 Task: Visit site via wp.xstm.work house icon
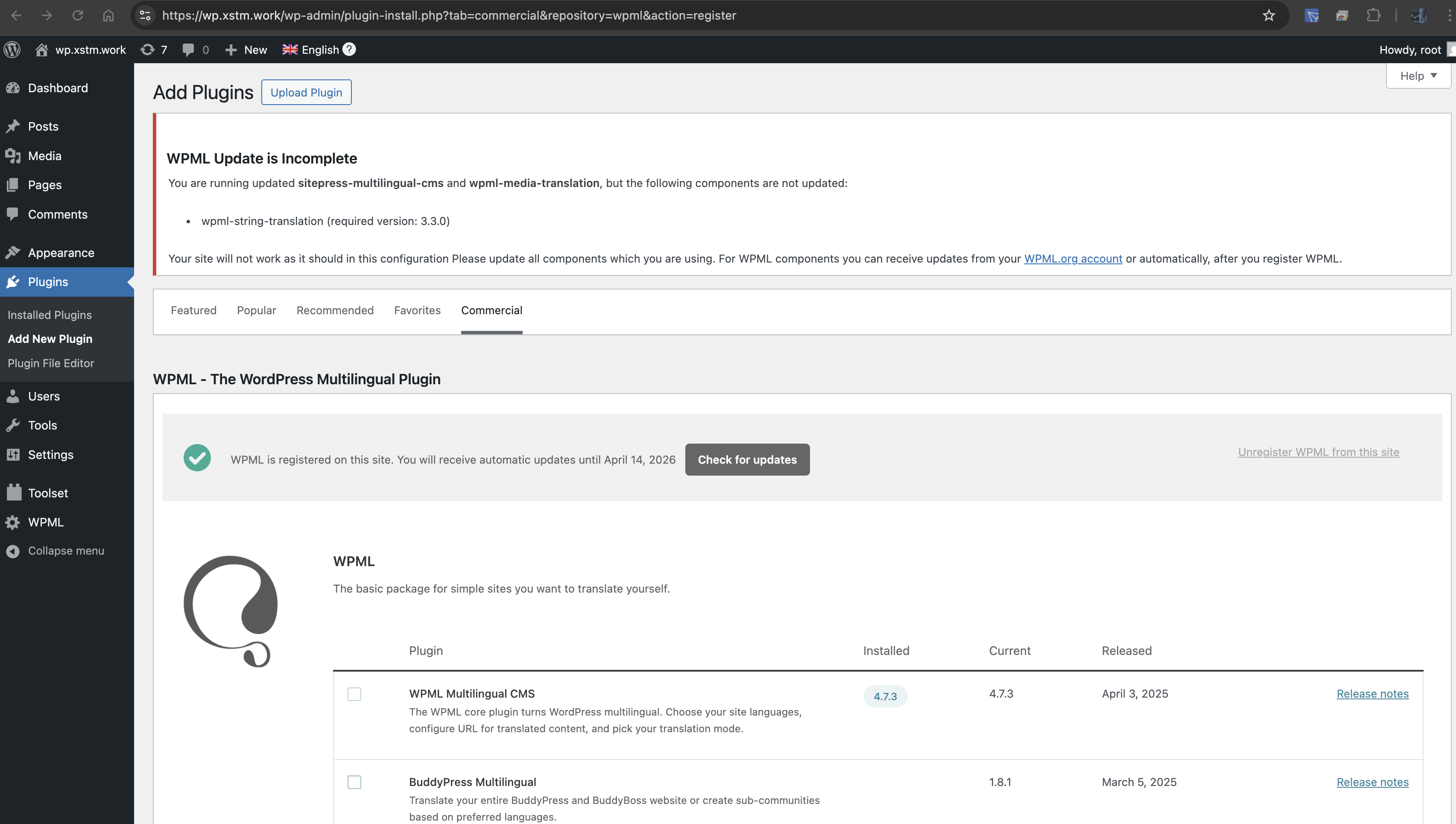[80, 49]
